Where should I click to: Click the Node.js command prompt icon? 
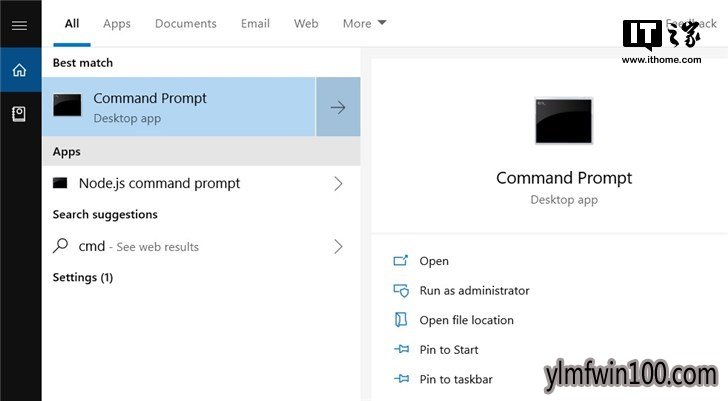(60, 183)
